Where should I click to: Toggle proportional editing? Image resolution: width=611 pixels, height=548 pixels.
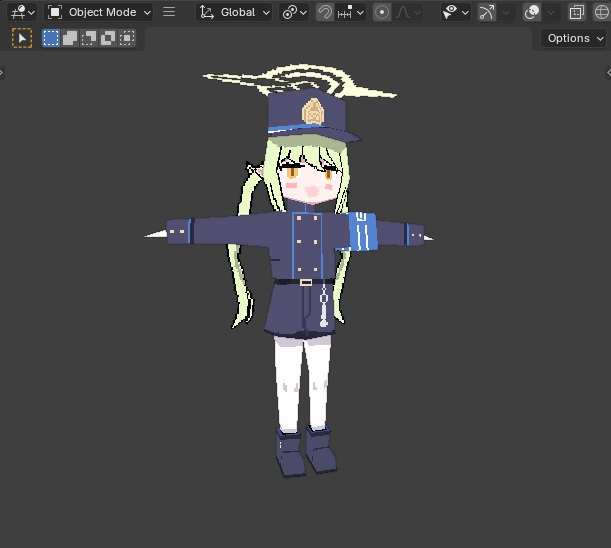coord(381,12)
